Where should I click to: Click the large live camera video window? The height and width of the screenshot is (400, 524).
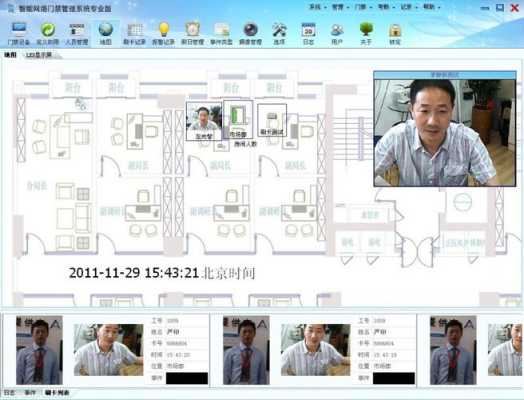coord(445,133)
